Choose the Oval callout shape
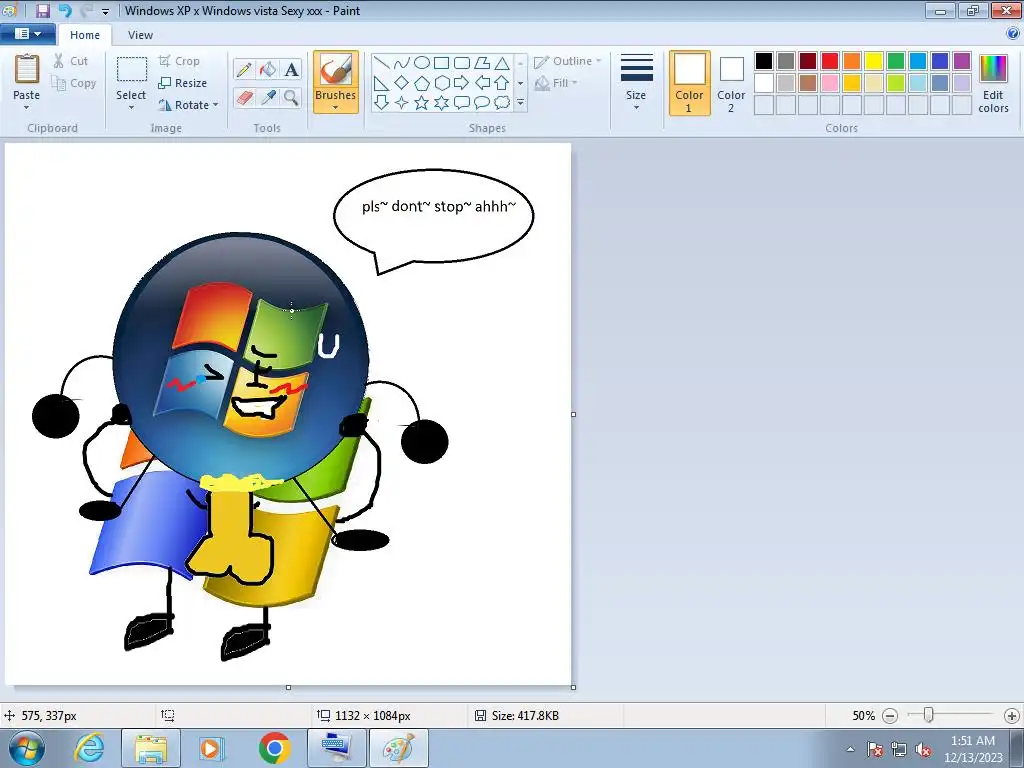This screenshot has height=768, width=1024. click(482, 103)
